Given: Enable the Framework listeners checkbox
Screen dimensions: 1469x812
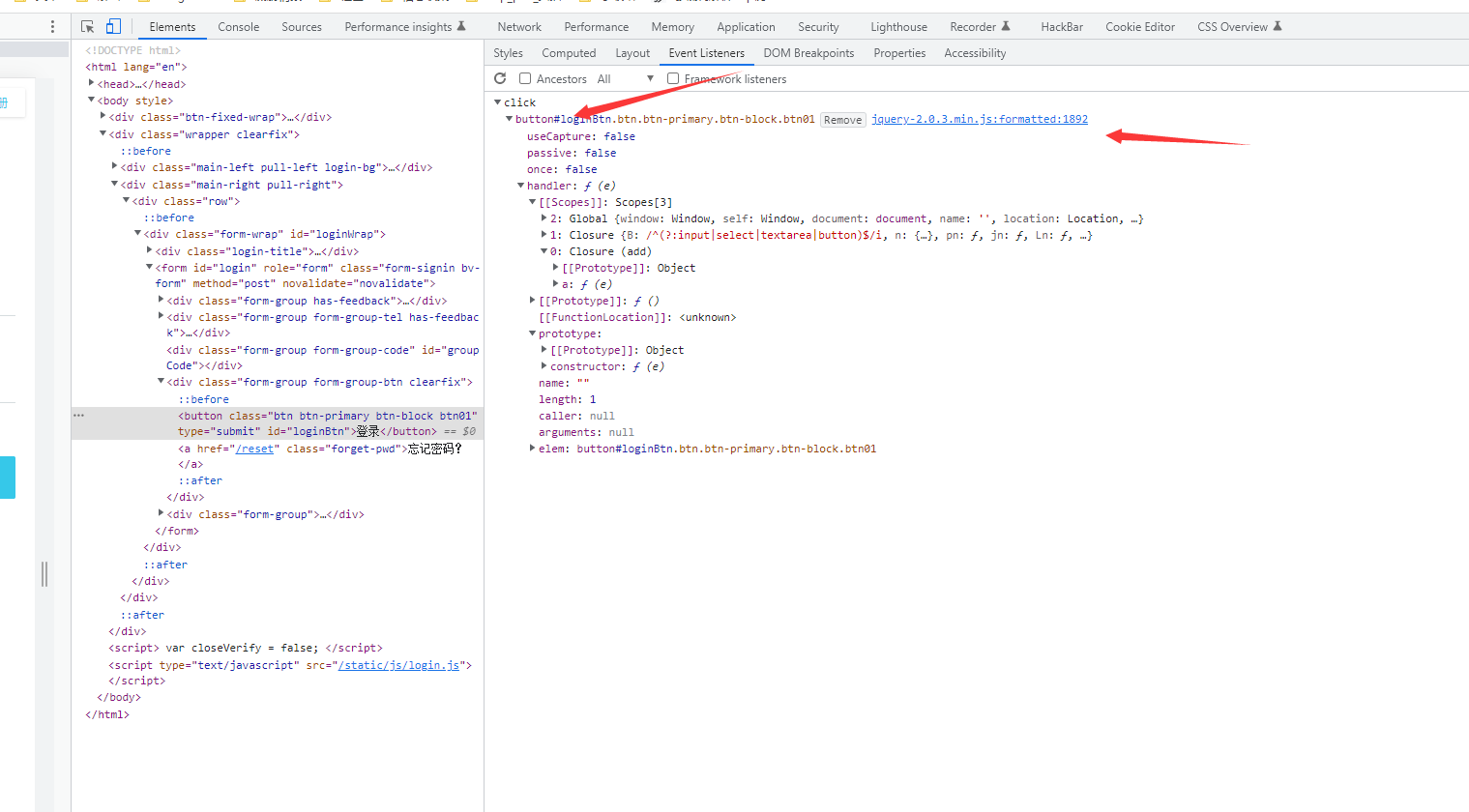Looking at the screenshot, I should coord(673,78).
